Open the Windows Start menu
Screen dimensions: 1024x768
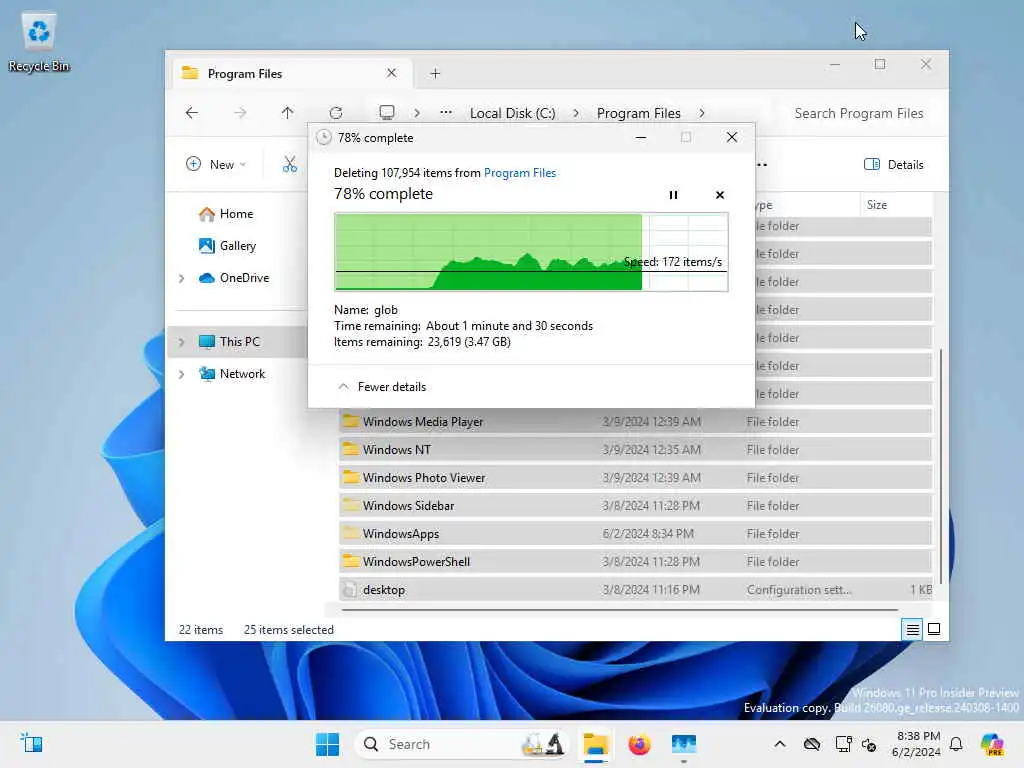(327, 744)
